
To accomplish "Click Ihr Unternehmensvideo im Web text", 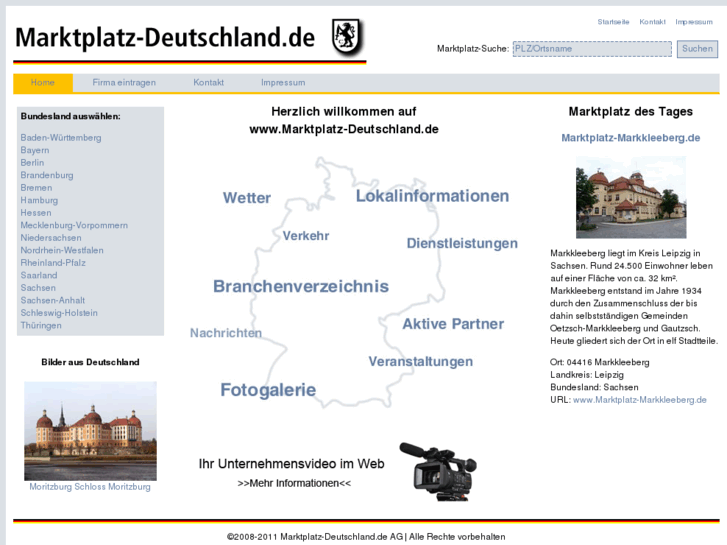I will click(292, 464).
